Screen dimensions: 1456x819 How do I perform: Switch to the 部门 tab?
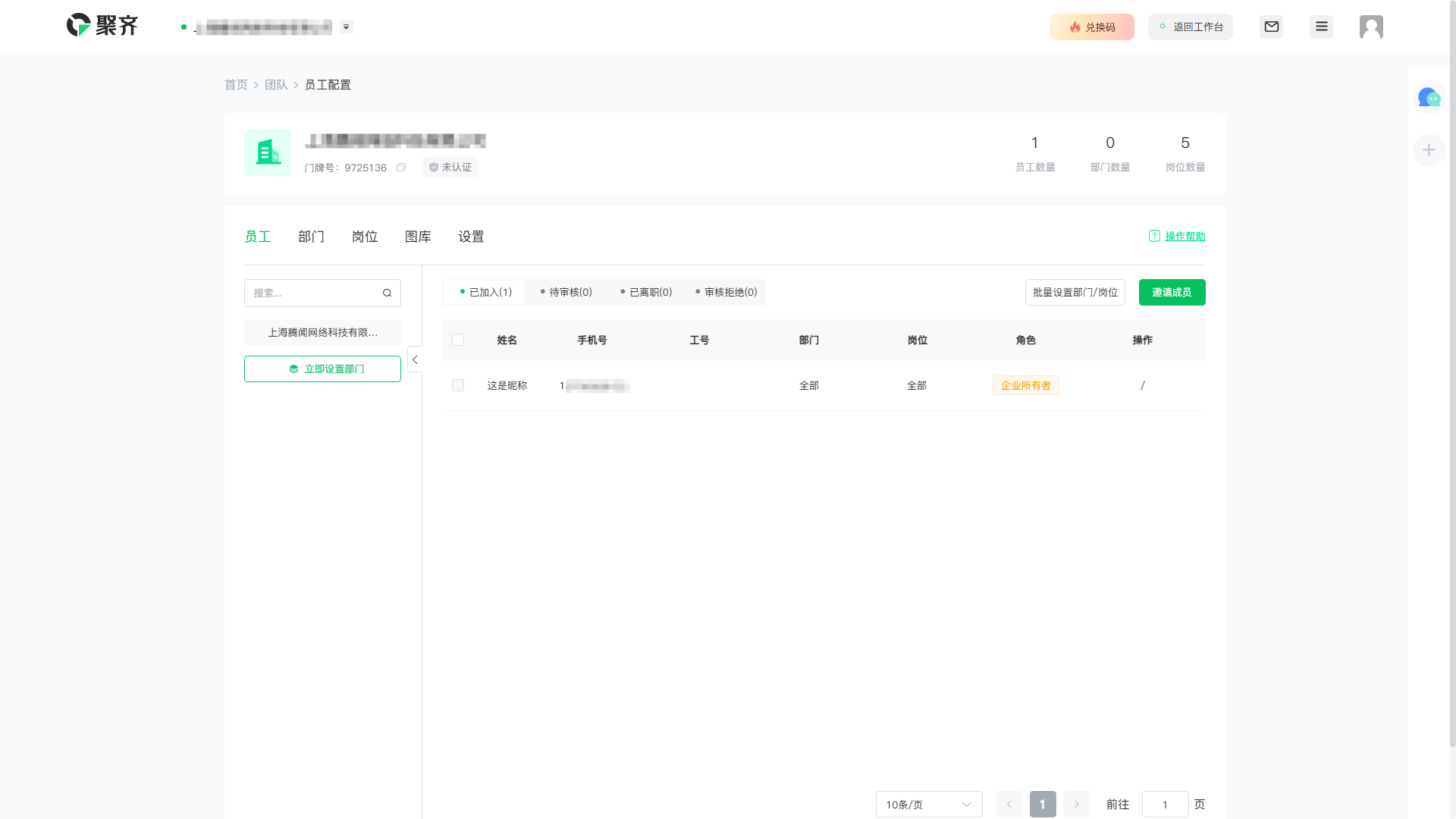(311, 237)
